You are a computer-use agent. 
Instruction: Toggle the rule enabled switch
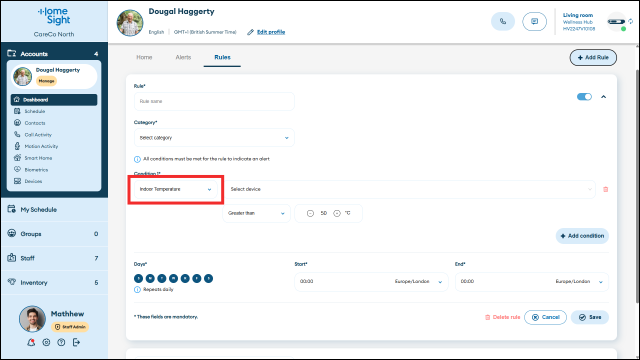click(x=584, y=97)
